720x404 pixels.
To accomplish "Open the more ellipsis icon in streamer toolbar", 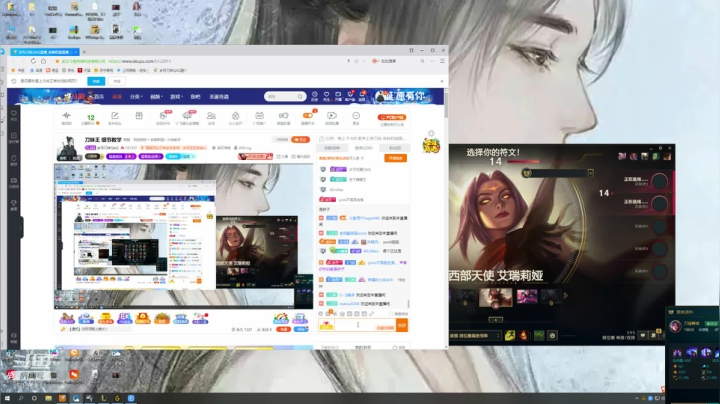I will (356, 117).
